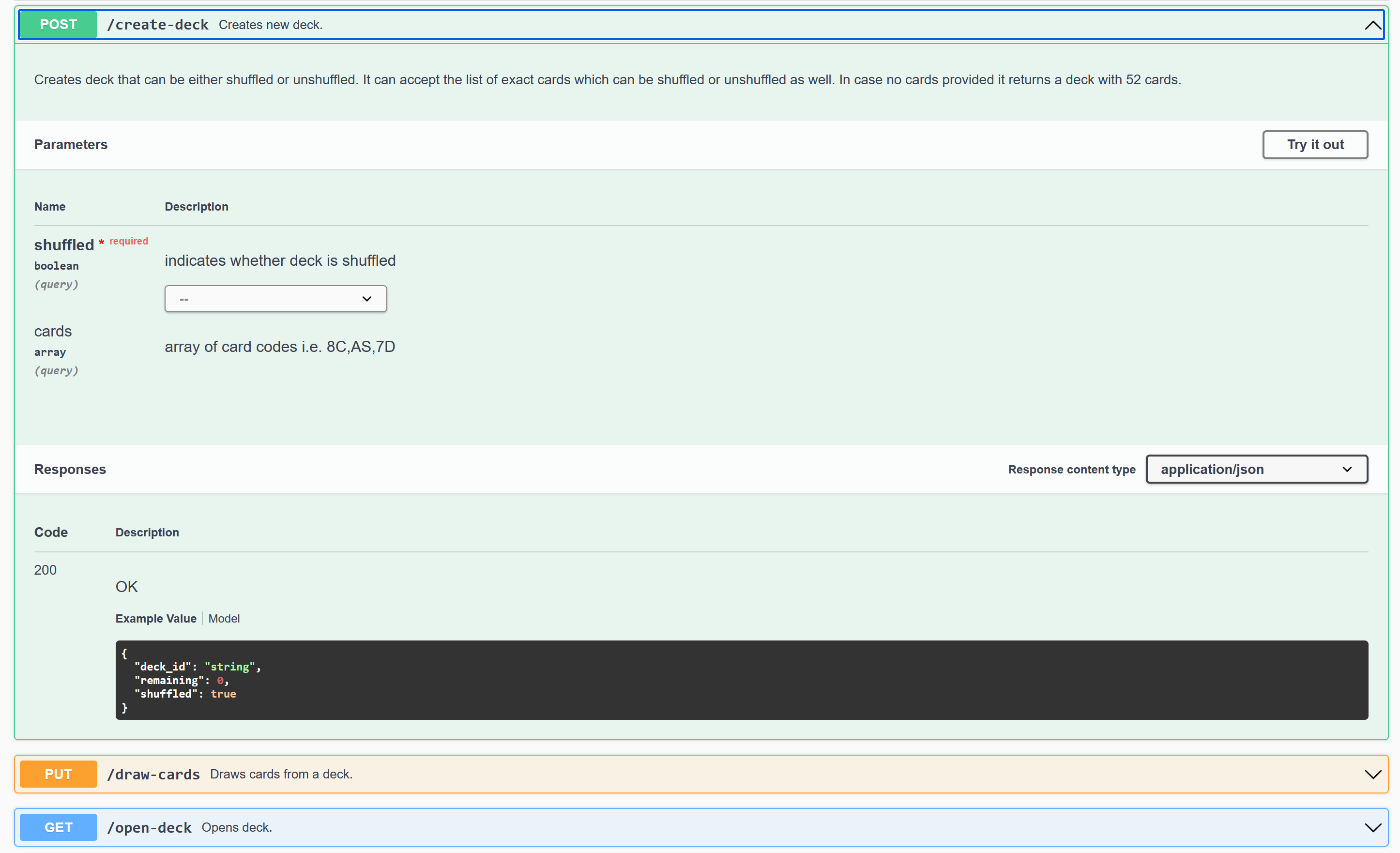Viewport: 1400px width, 853px height.
Task: Click the /open-deck path link
Action: pos(150,827)
